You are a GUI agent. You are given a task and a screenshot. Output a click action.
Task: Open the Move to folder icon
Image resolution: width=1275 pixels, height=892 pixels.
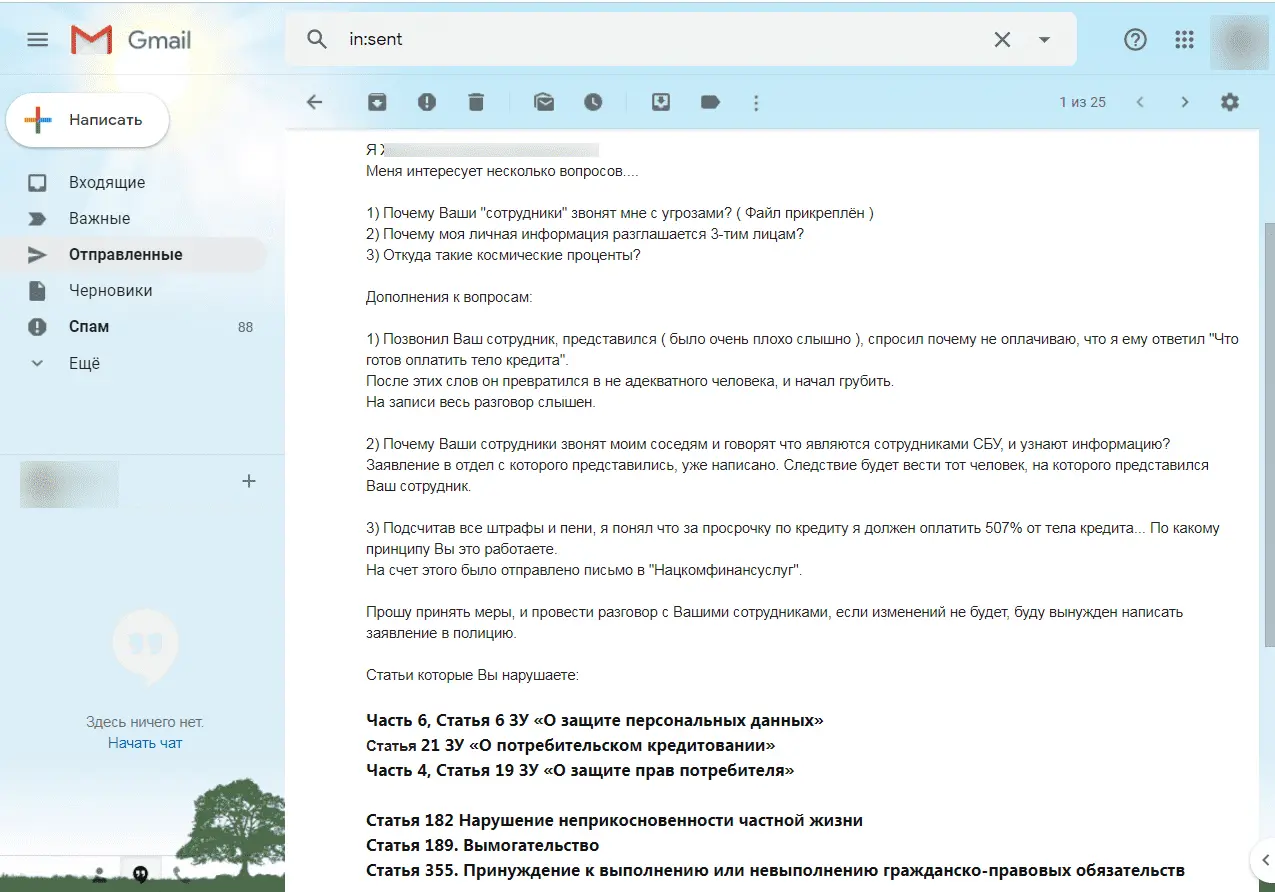tap(661, 102)
